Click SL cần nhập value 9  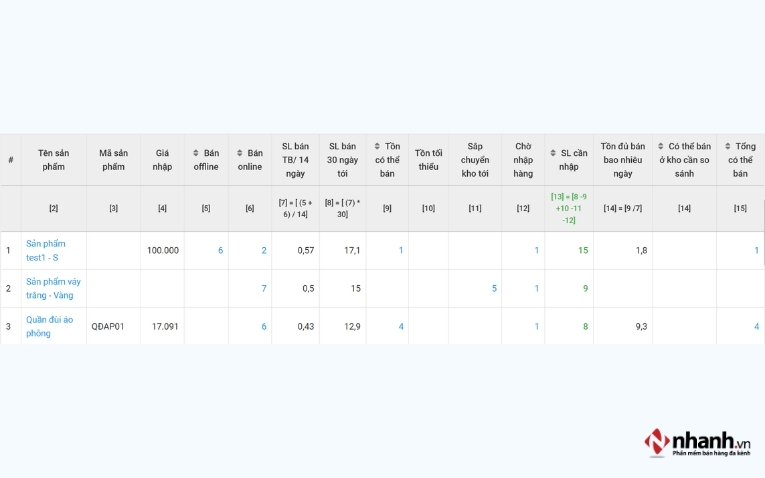coord(585,289)
